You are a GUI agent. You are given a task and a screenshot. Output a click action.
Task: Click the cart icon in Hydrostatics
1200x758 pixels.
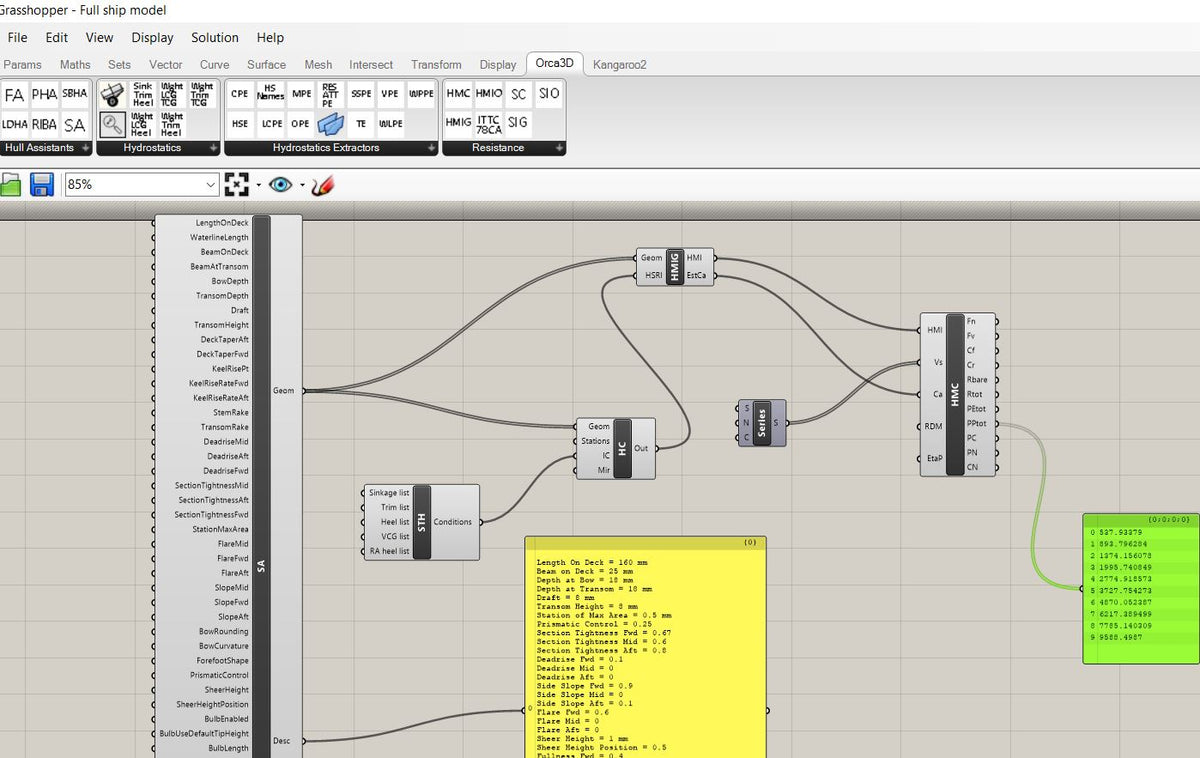(x=112, y=95)
